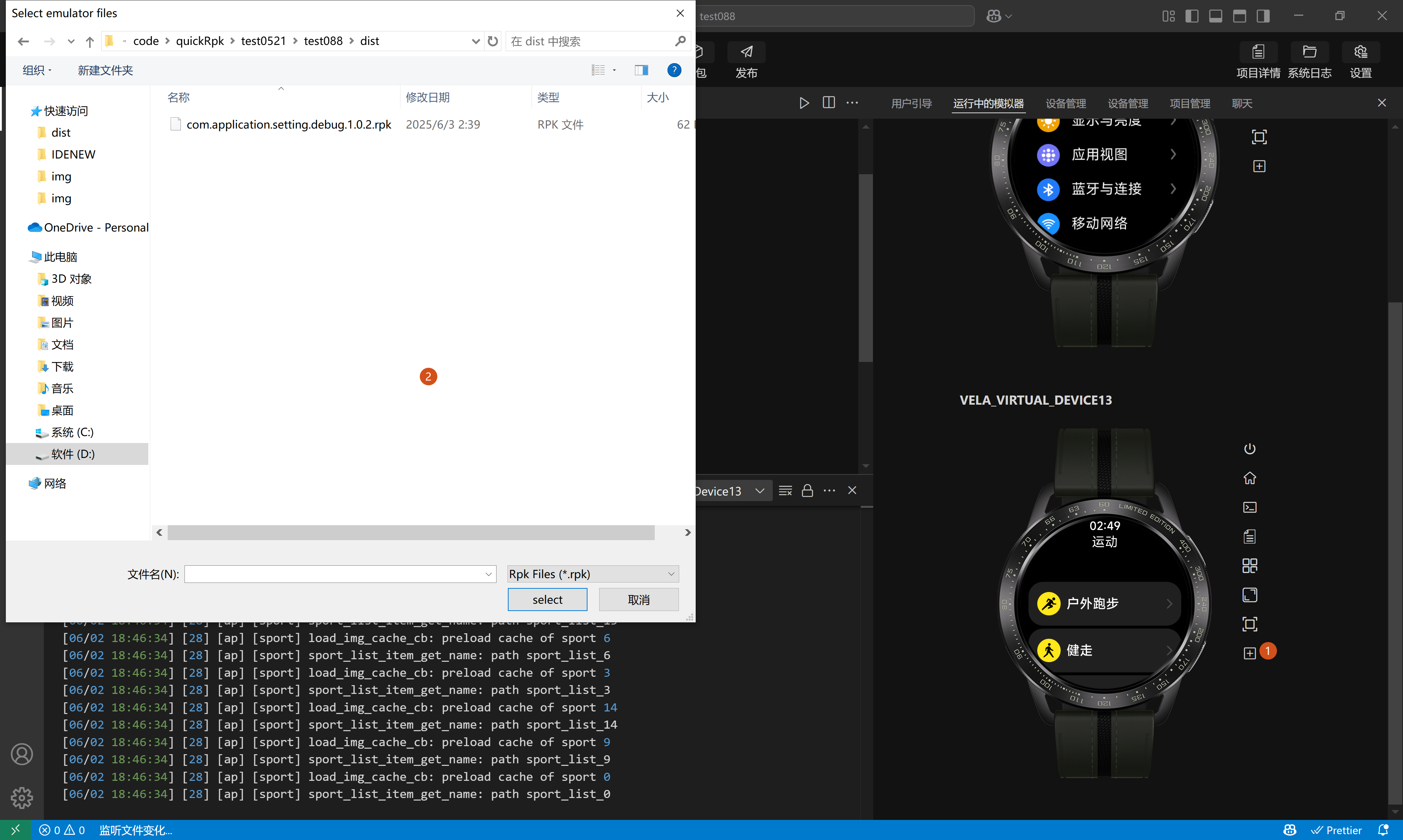Screen dimensions: 1403x840
Task: Click the run play icon in the IDE editor tab bar
Action: [x=803, y=103]
